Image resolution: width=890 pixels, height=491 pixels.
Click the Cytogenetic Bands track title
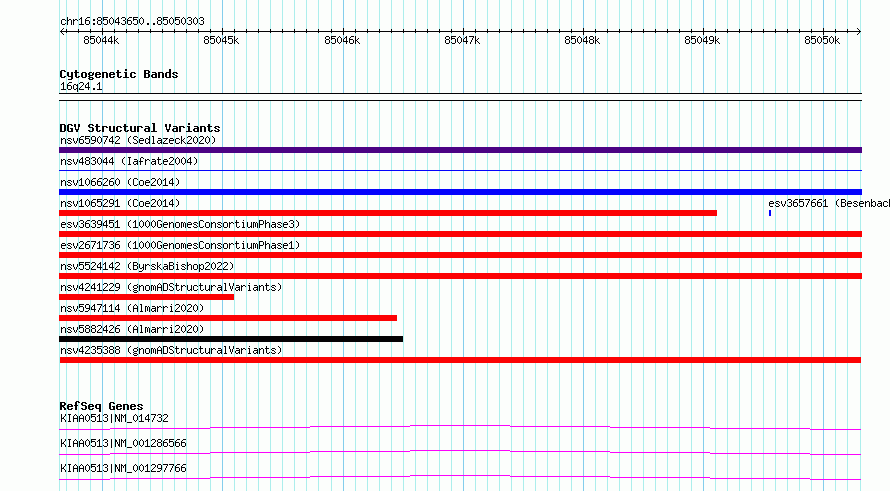119,74
